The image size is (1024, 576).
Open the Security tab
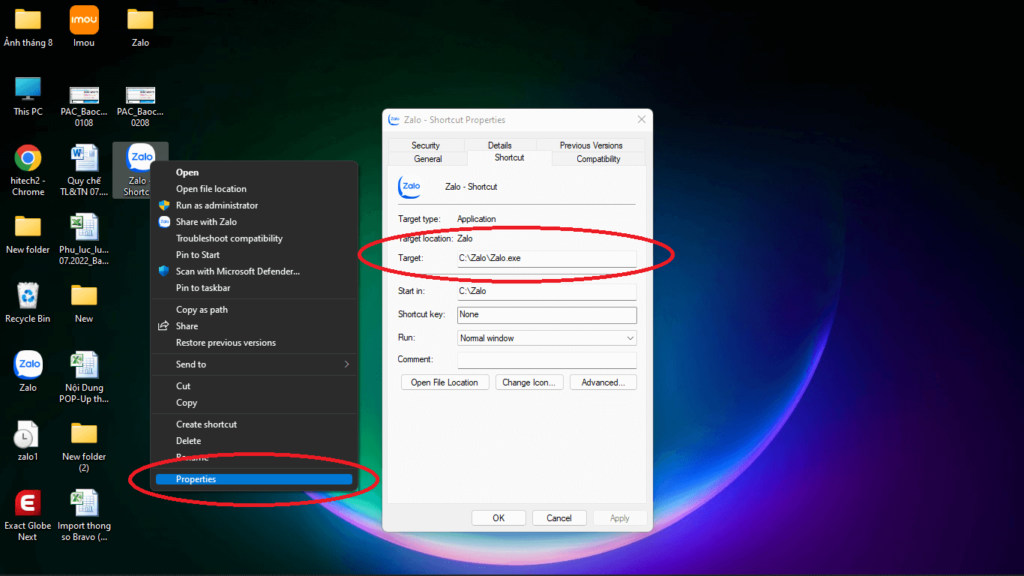[425, 145]
